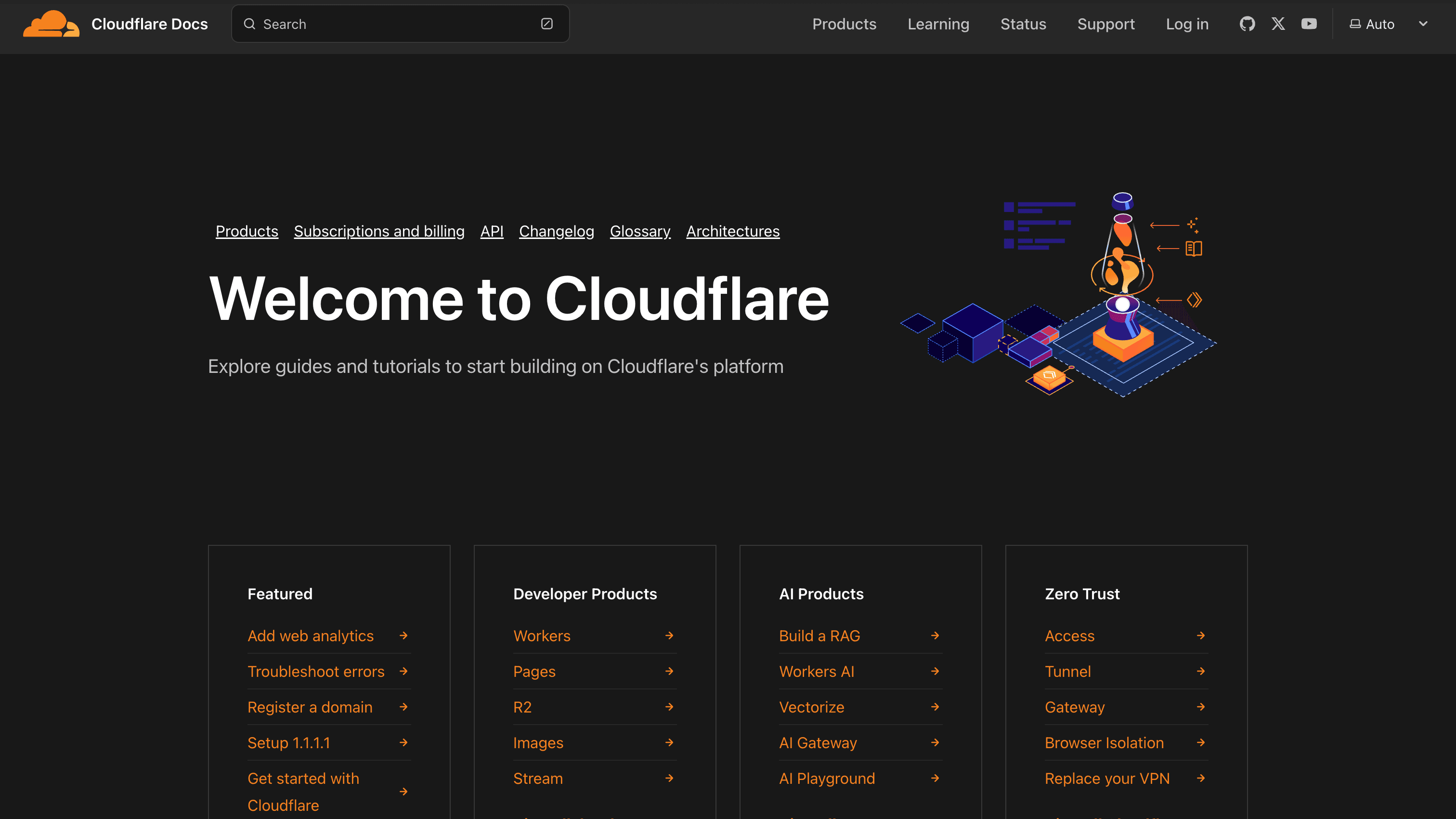Open Subscriptions and billing link
1456x819 pixels.
(x=379, y=231)
